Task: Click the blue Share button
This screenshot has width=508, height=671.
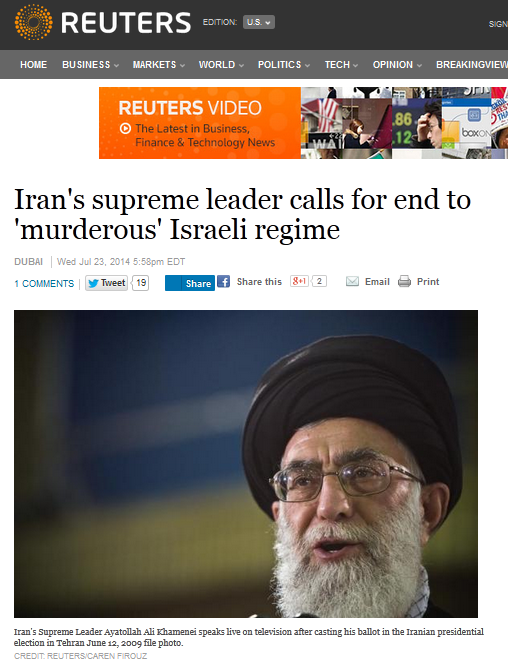Action: pos(190,283)
